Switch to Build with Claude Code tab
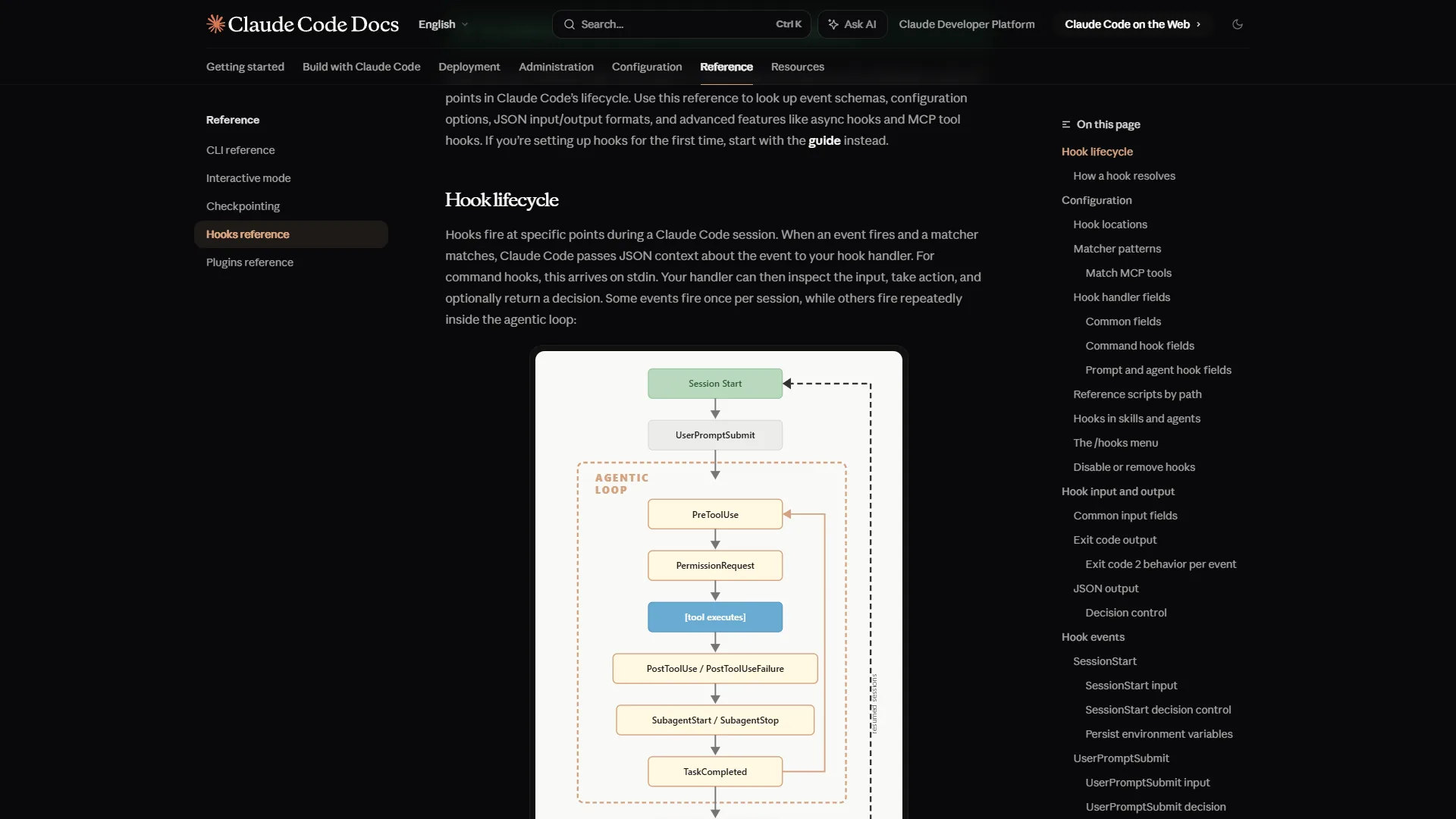This screenshot has height=819, width=1456. tap(361, 67)
